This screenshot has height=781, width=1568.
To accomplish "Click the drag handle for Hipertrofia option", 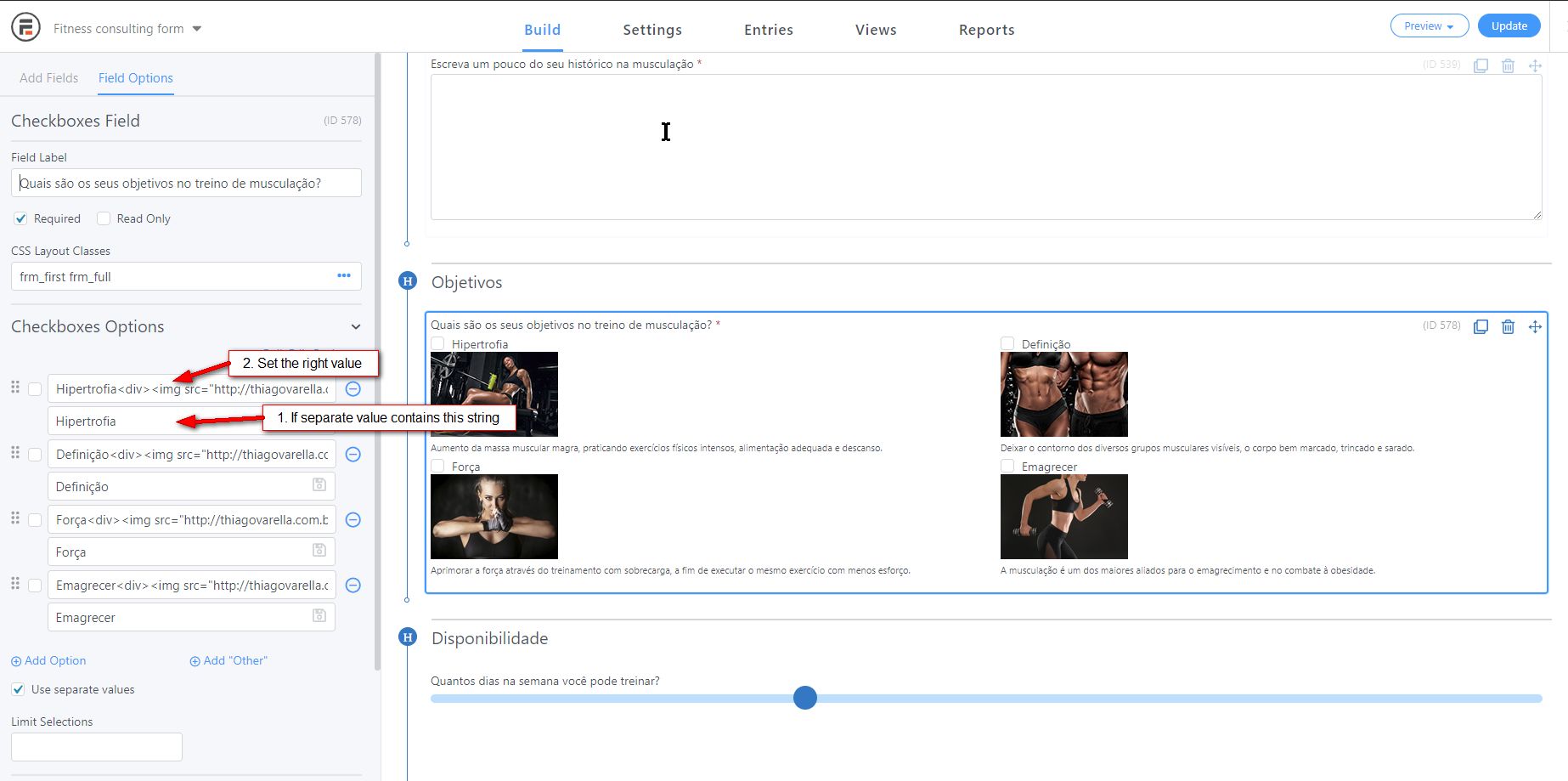I will point(15,387).
